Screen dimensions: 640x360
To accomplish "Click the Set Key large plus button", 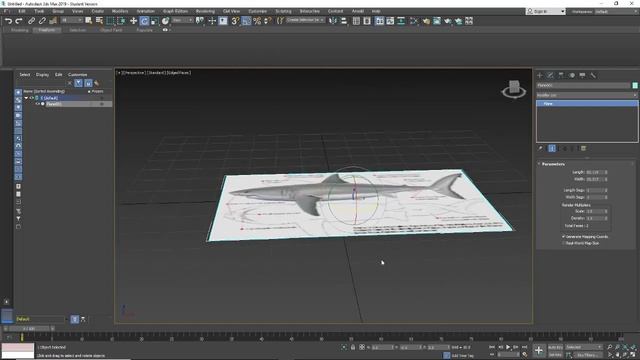I will point(539,350).
